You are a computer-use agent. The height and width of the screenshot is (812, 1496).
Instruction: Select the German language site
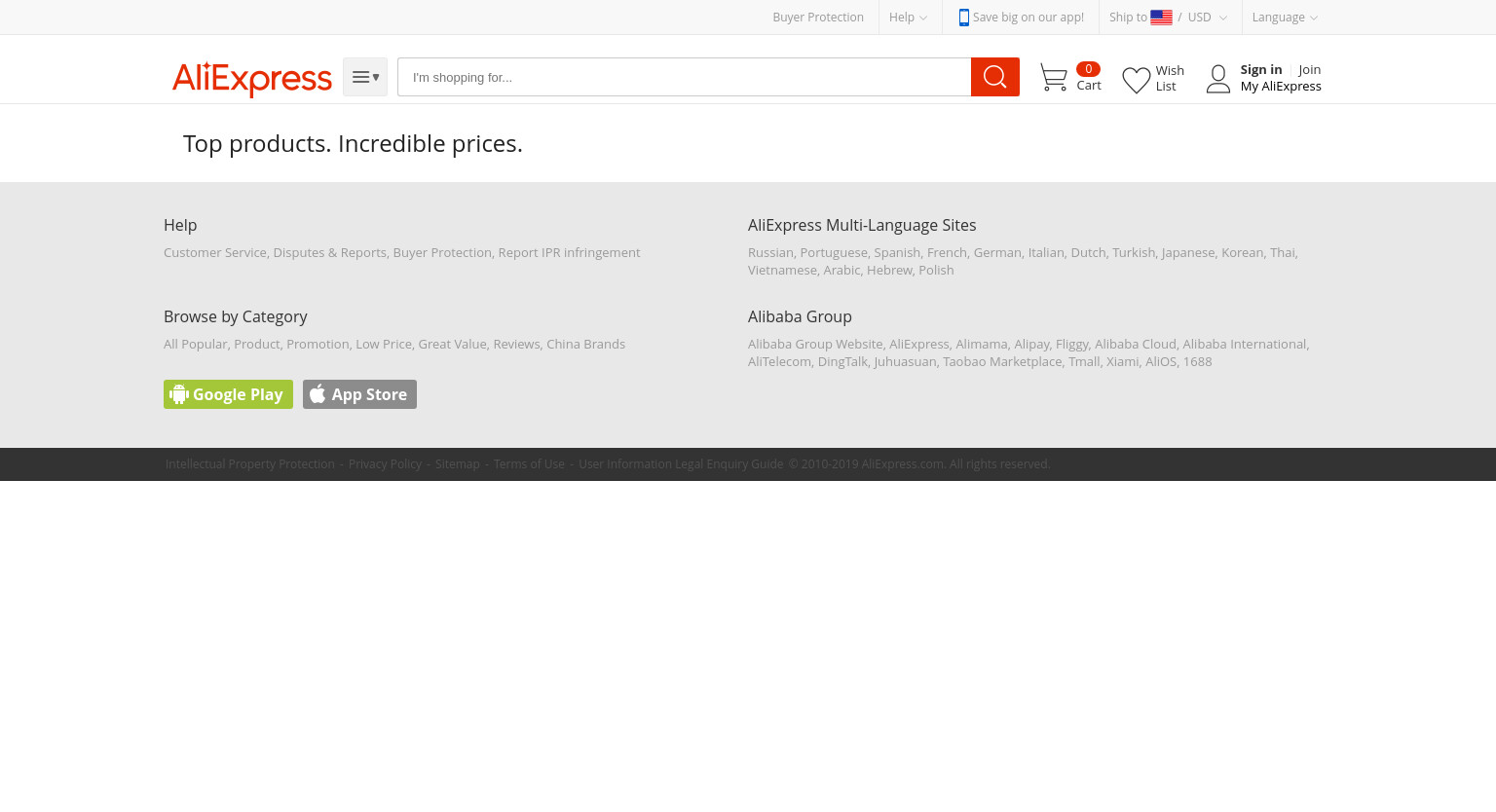(x=997, y=252)
